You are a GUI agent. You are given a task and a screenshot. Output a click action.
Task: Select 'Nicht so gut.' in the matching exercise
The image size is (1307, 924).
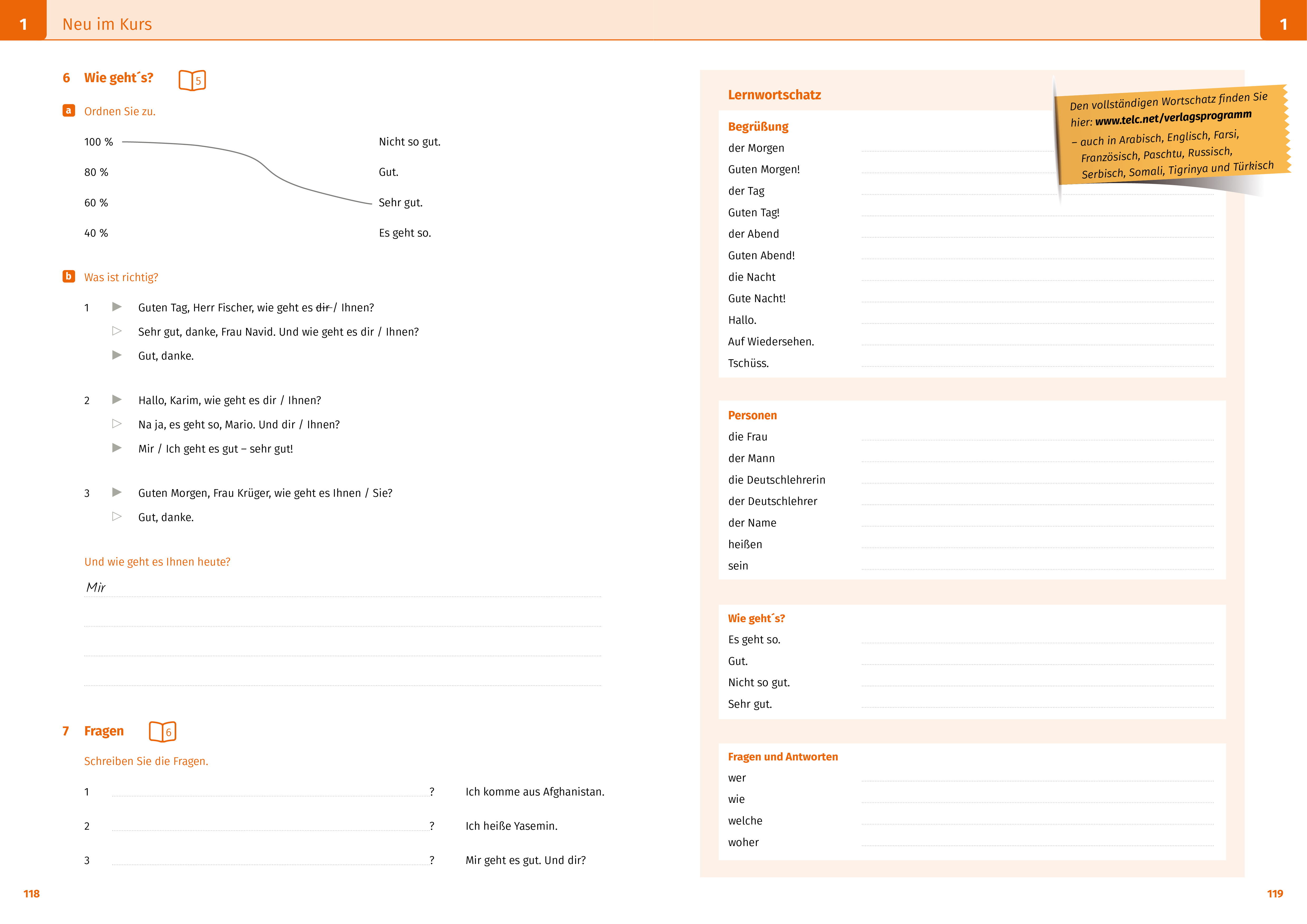[410, 142]
